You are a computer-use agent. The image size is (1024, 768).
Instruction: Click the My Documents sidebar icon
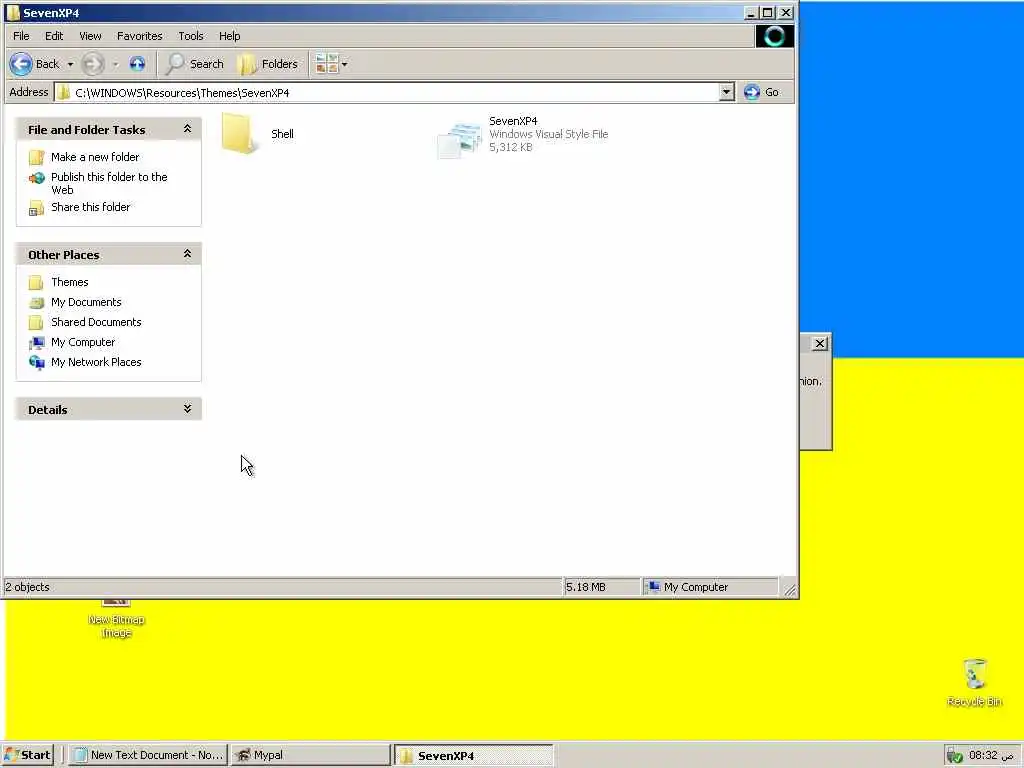(x=37, y=303)
